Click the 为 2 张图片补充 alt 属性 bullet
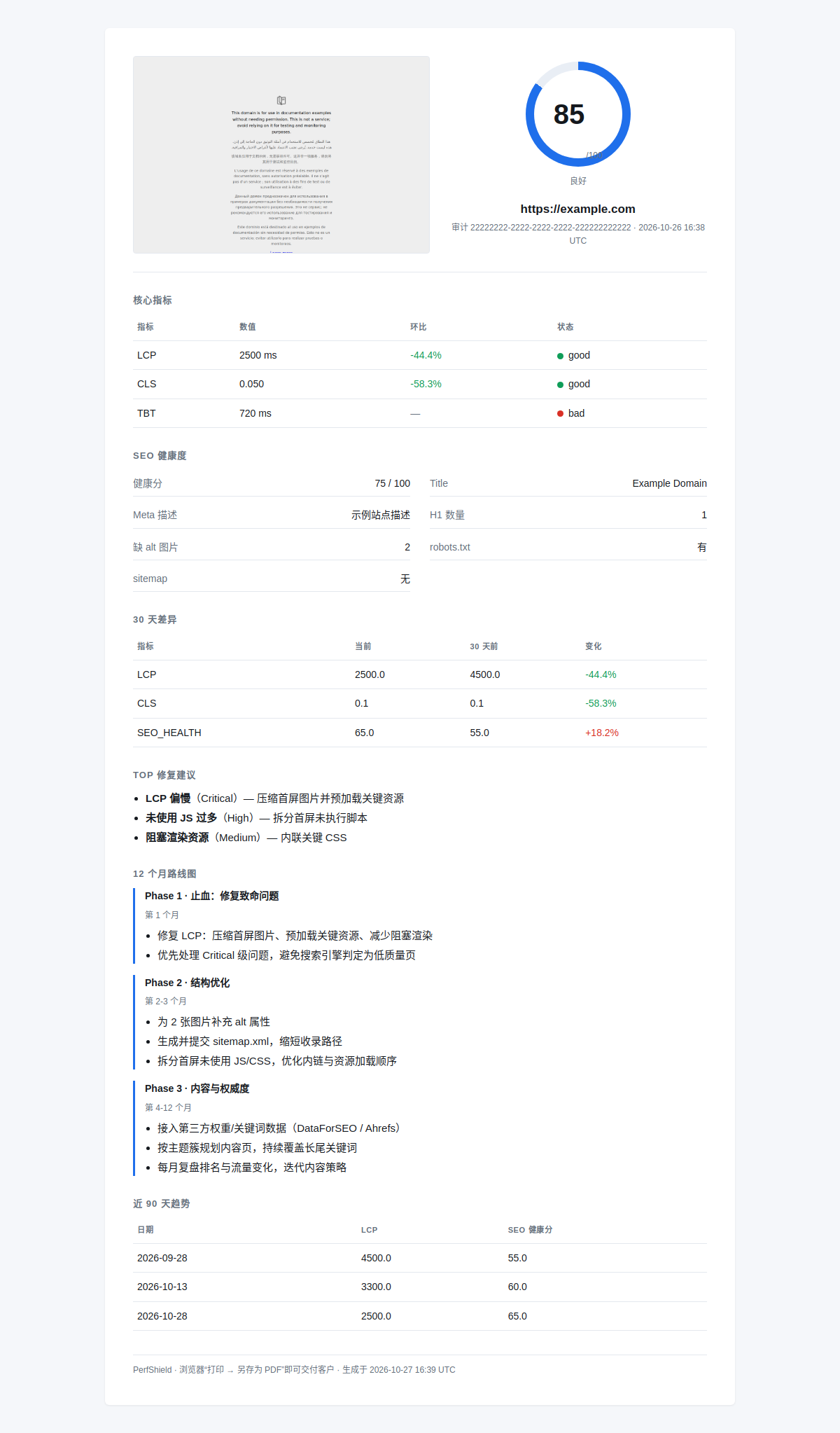Viewport: 840px width, 1433px height. (x=213, y=1022)
